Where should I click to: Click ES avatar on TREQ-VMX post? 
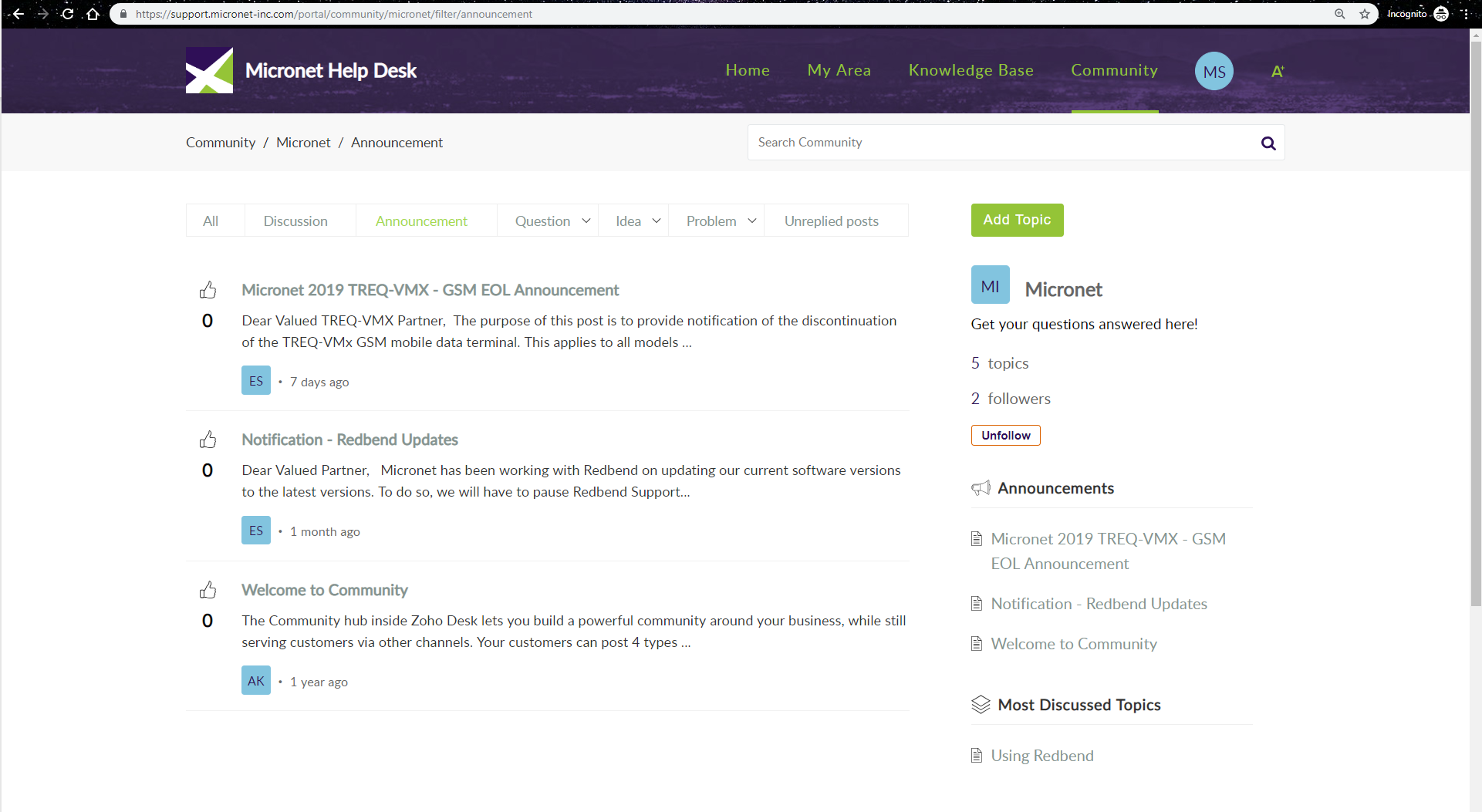click(x=256, y=381)
